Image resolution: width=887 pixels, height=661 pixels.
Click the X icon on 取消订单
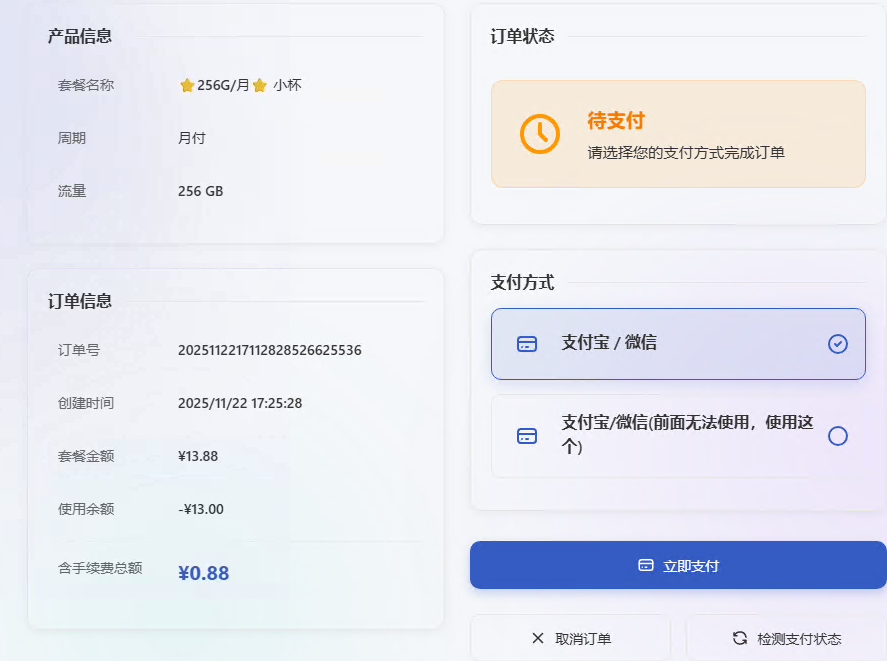pos(538,638)
